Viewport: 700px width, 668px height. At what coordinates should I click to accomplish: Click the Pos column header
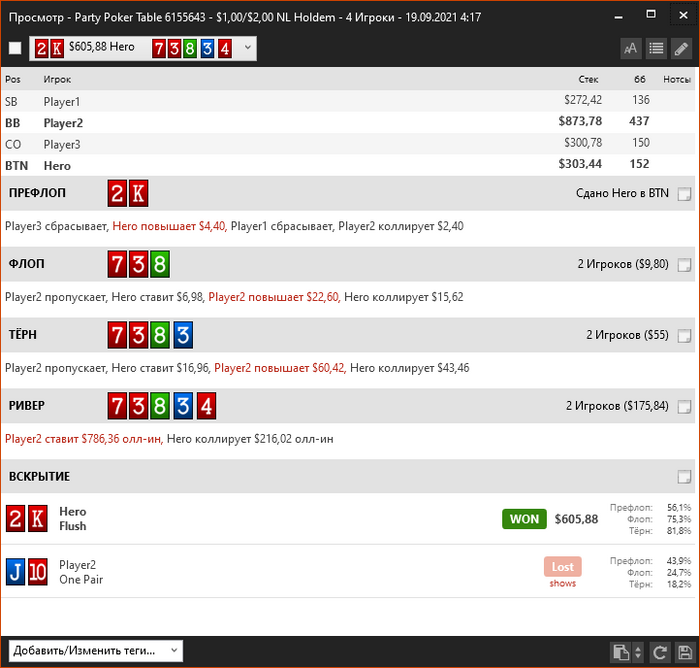tap(13, 79)
